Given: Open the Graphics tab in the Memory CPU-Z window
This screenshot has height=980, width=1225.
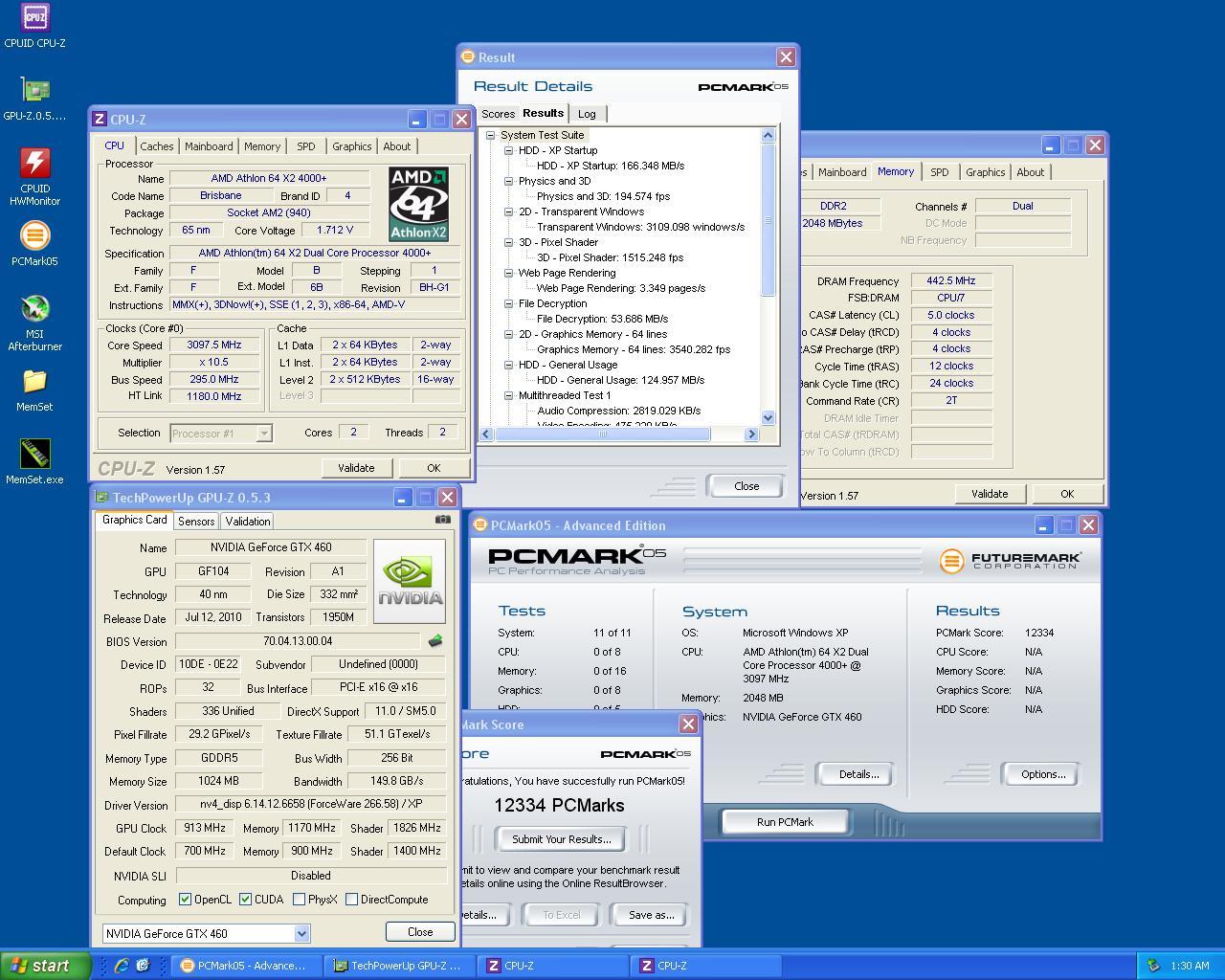Looking at the screenshot, I should [985, 172].
